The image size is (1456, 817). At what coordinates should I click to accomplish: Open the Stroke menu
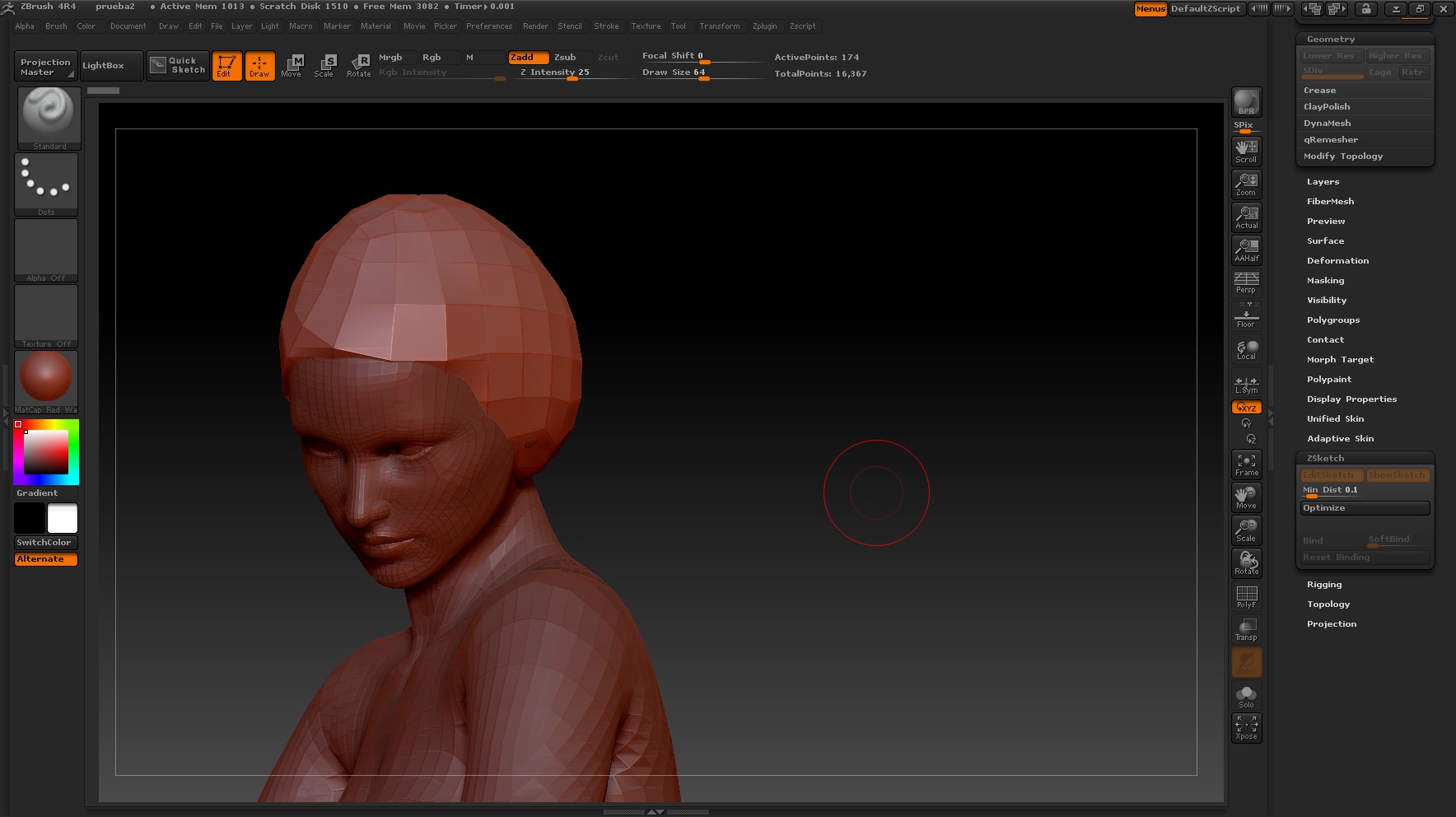click(x=606, y=26)
